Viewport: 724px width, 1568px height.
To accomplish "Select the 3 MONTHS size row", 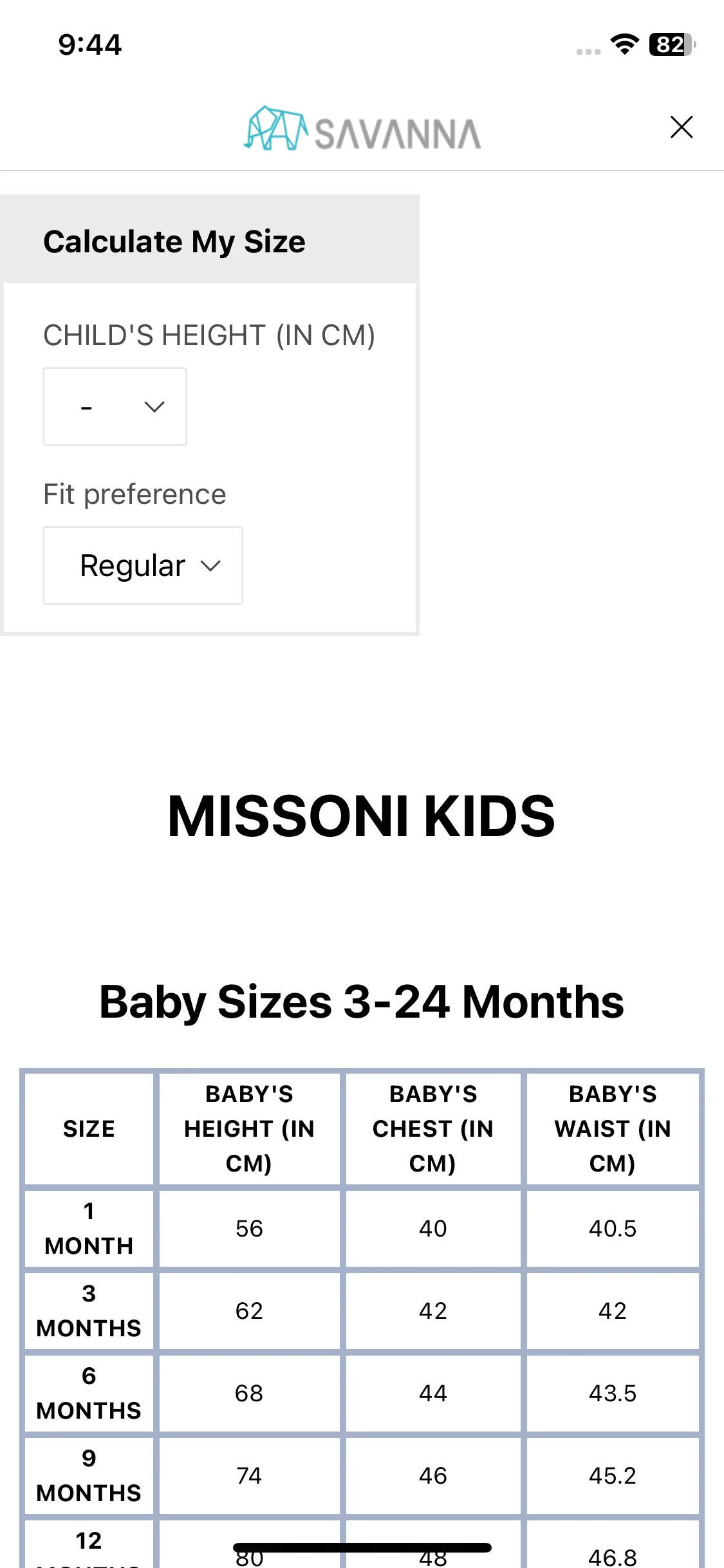I will [x=362, y=1311].
